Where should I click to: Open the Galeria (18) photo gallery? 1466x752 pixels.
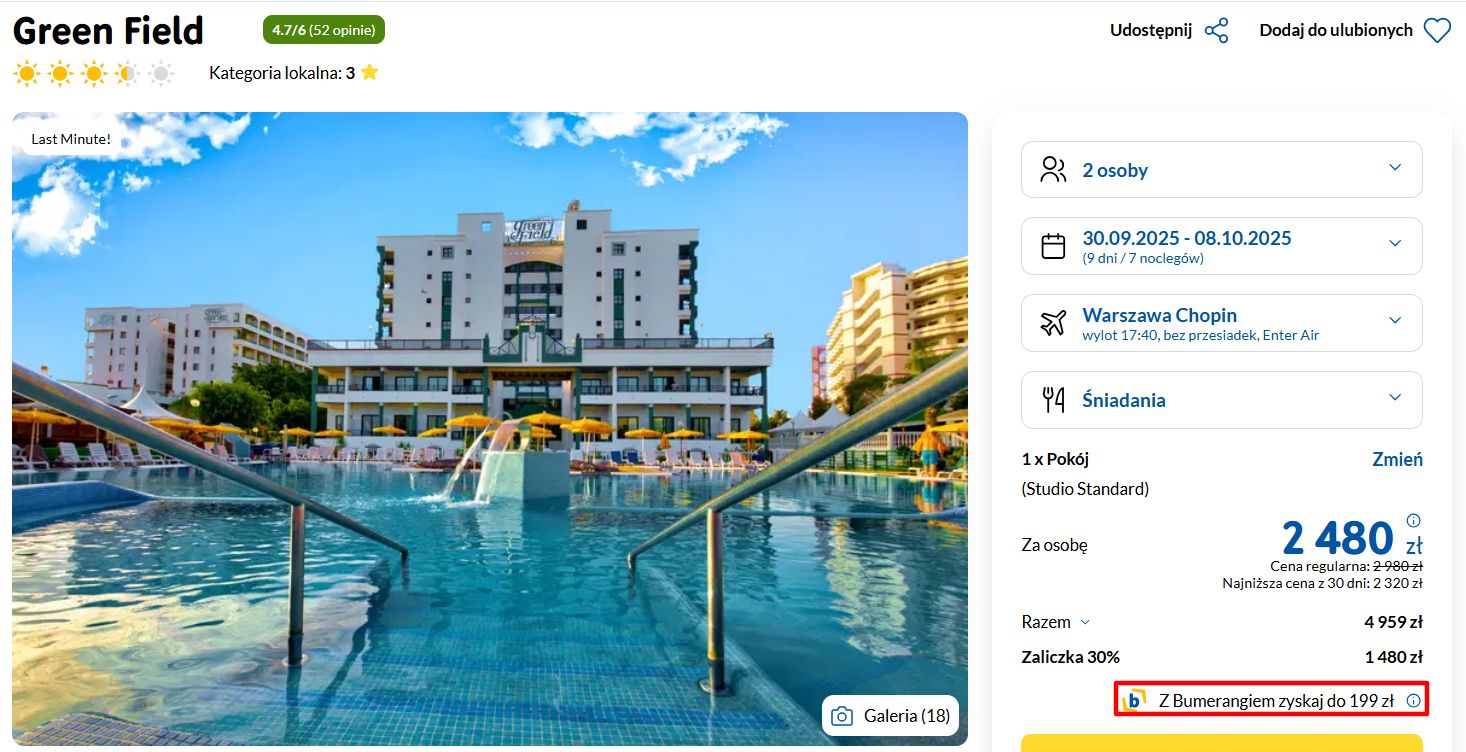(890, 716)
